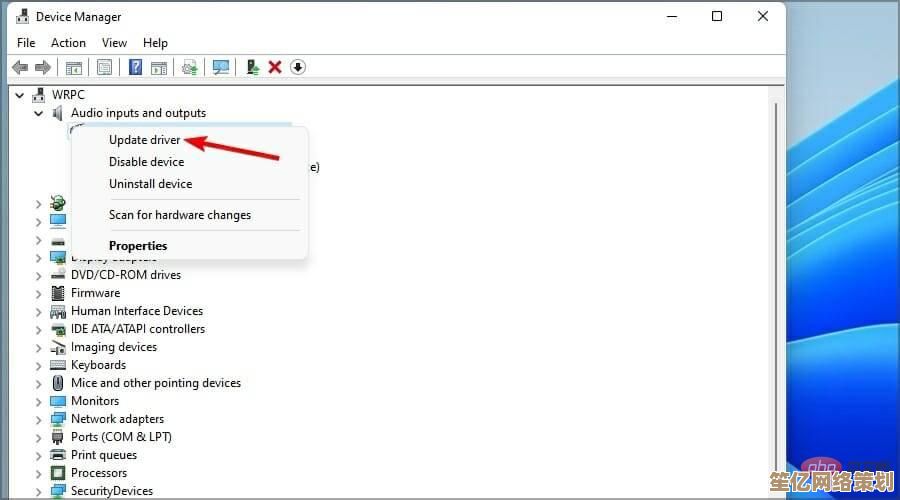Click the black down-arrow Disable device icon
The width and height of the screenshot is (900, 500).
[x=298, y=67]
